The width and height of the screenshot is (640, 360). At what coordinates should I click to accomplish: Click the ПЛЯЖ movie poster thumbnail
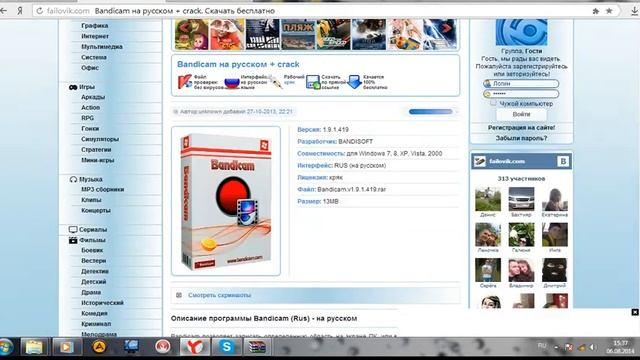tap(298, 34)
